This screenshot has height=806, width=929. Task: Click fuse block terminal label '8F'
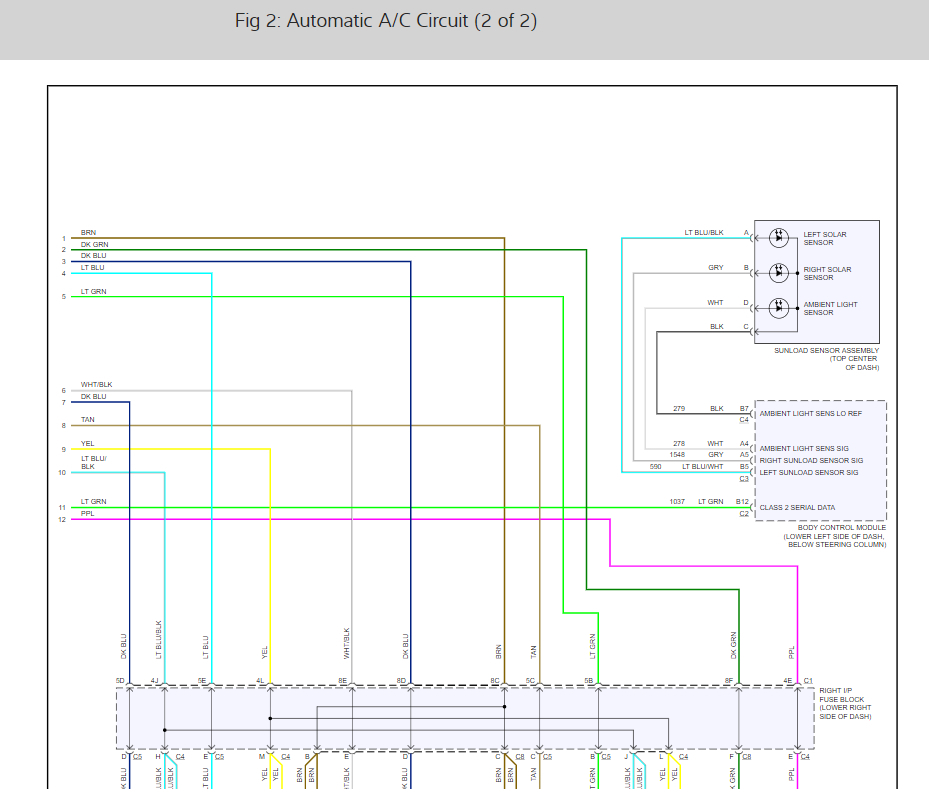click(x=729, y=681)
